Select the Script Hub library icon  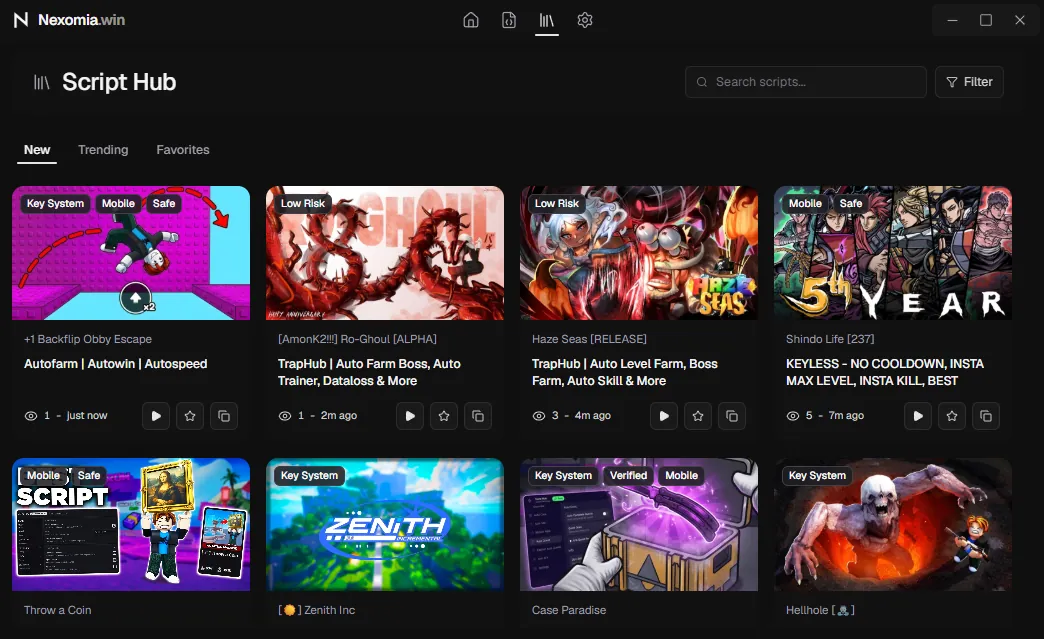[547, 20]
